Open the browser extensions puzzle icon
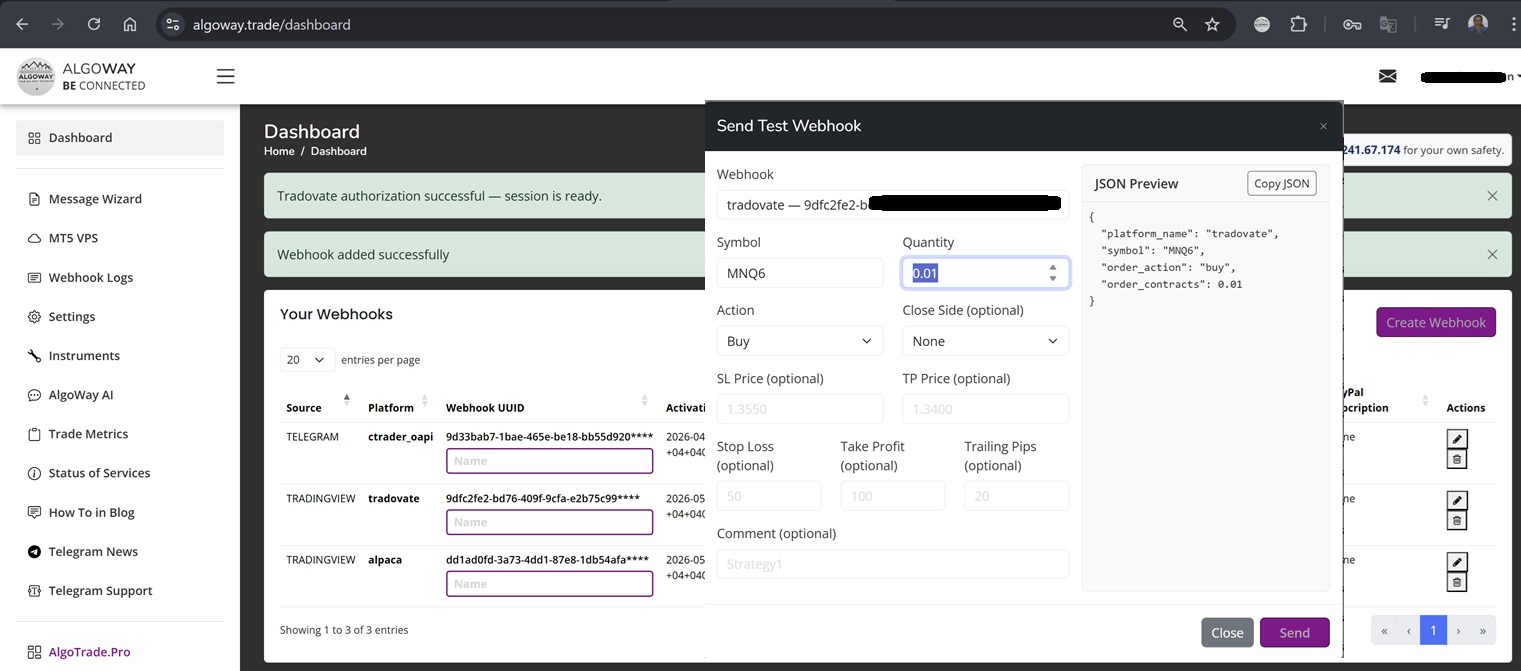Image resolution: width=1521 pixels, height=671 pixels. [x=1298, y=24]
